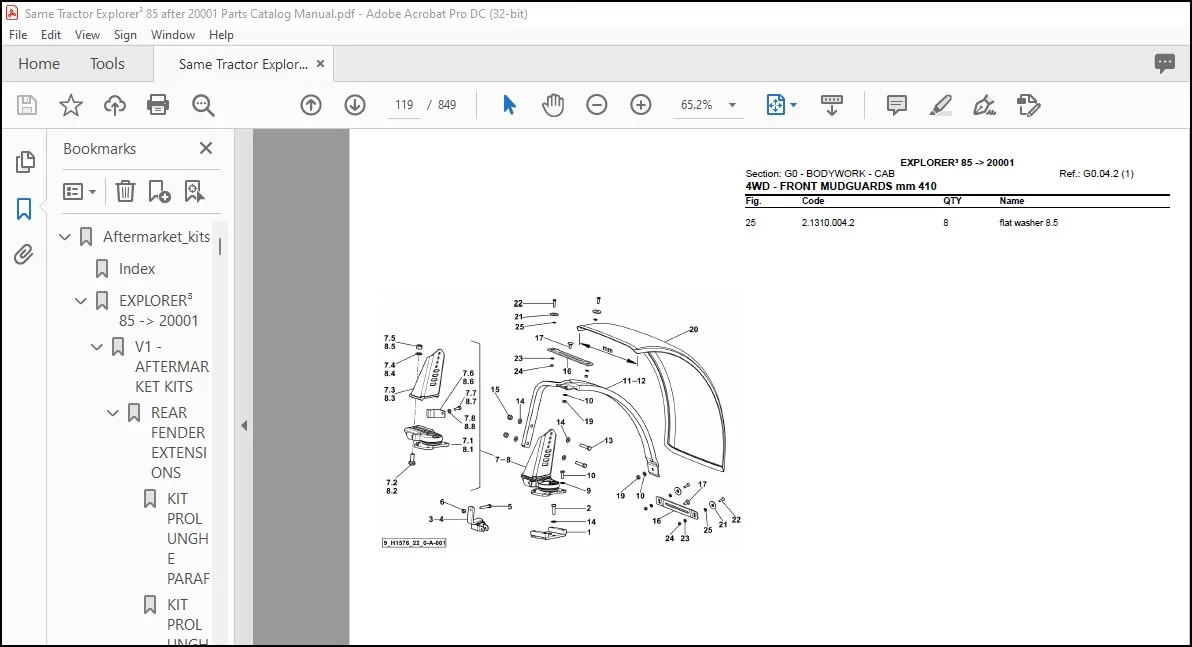Collapse navigation pane with side arrow
Viewport: 1192px width, 647px height.
[x=244, y=426]
